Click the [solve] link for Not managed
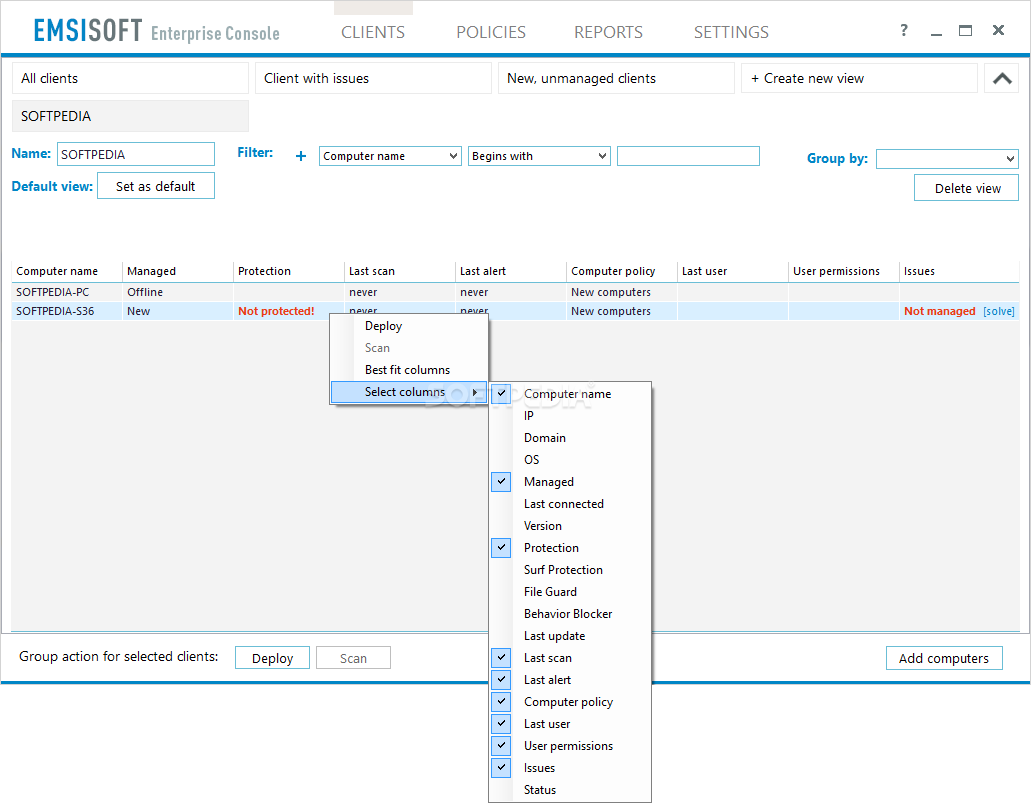The height and width of the screenshot is (803, 1031). click(998, 311)
